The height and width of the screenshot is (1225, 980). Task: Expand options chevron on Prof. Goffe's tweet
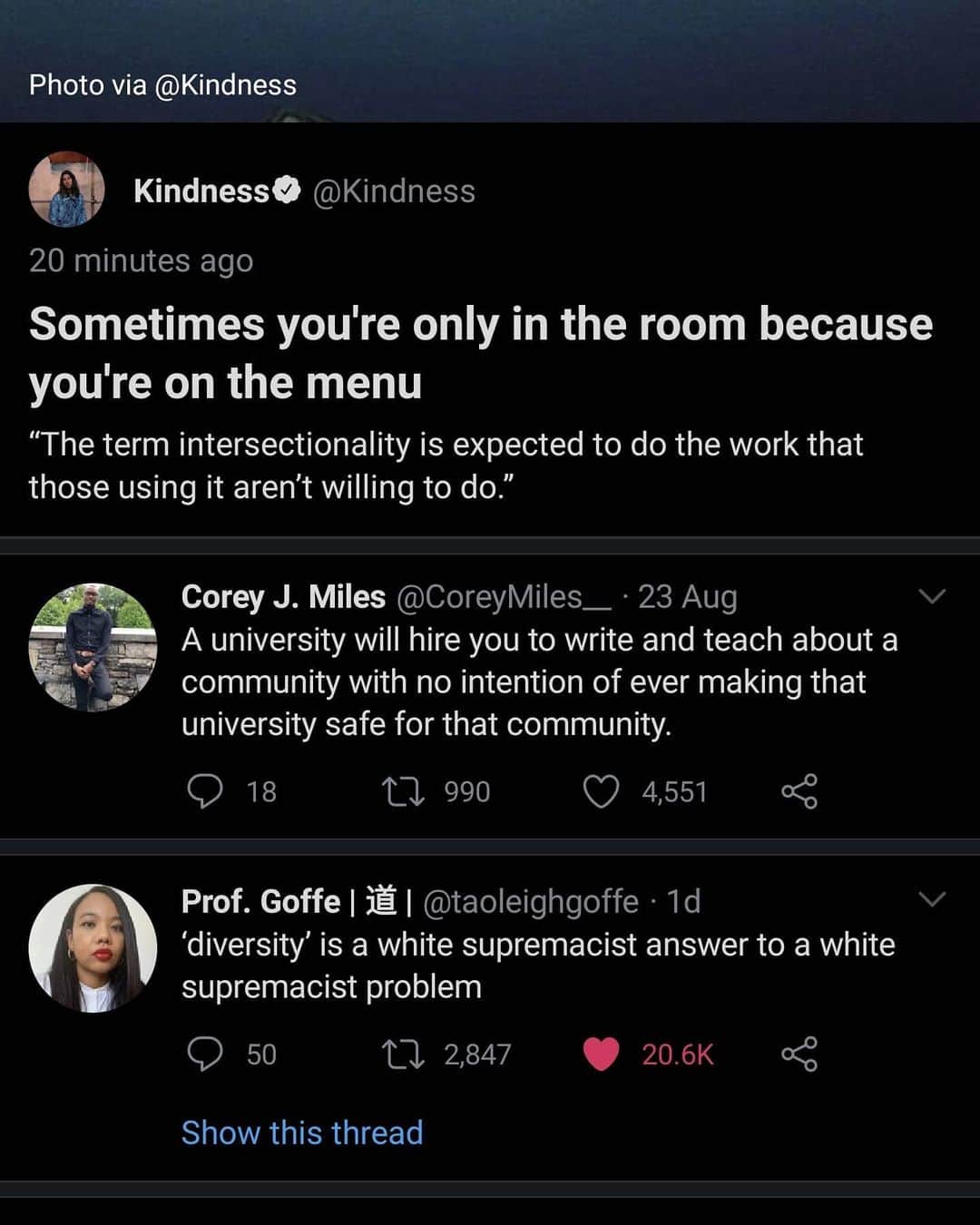(932, 900)
